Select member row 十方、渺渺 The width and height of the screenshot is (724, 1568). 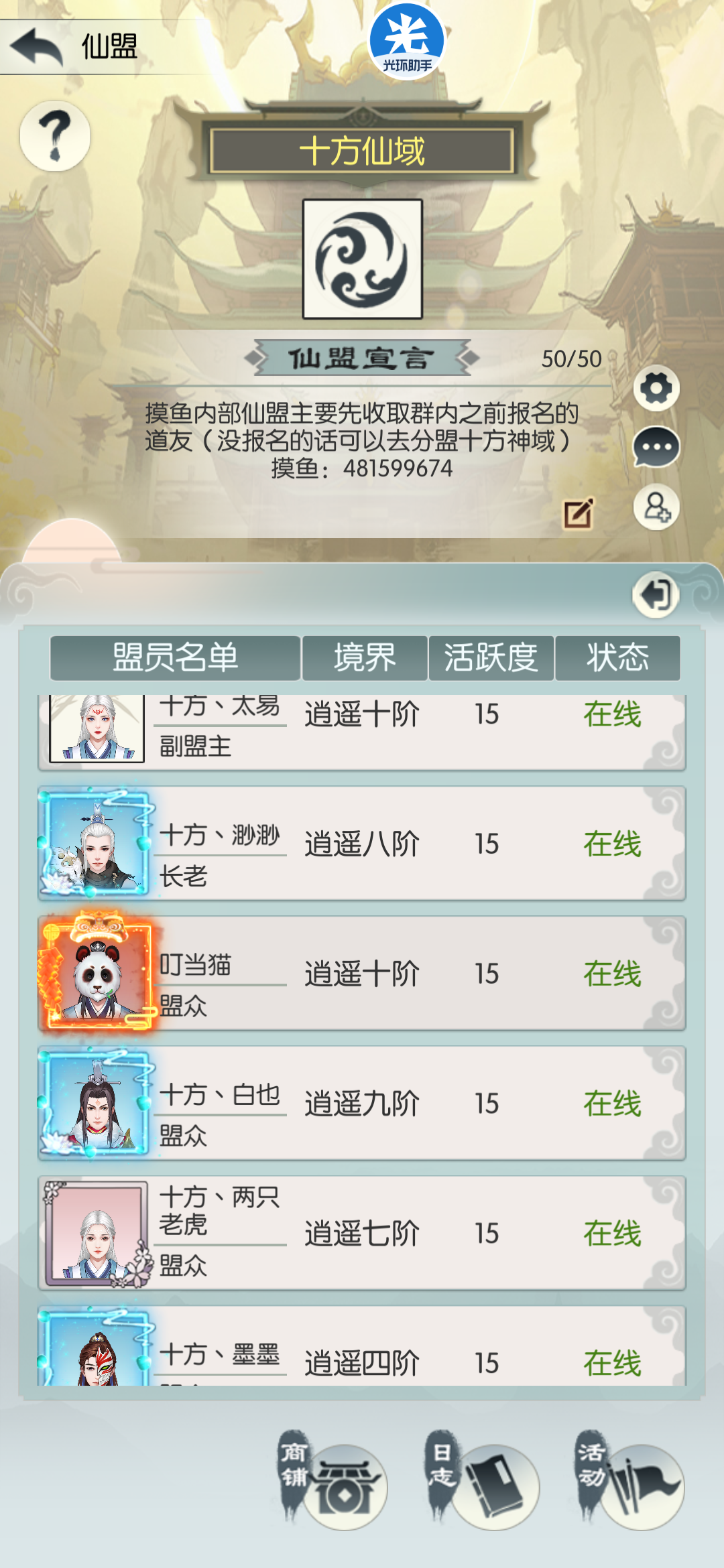click(x=362, y=844)
